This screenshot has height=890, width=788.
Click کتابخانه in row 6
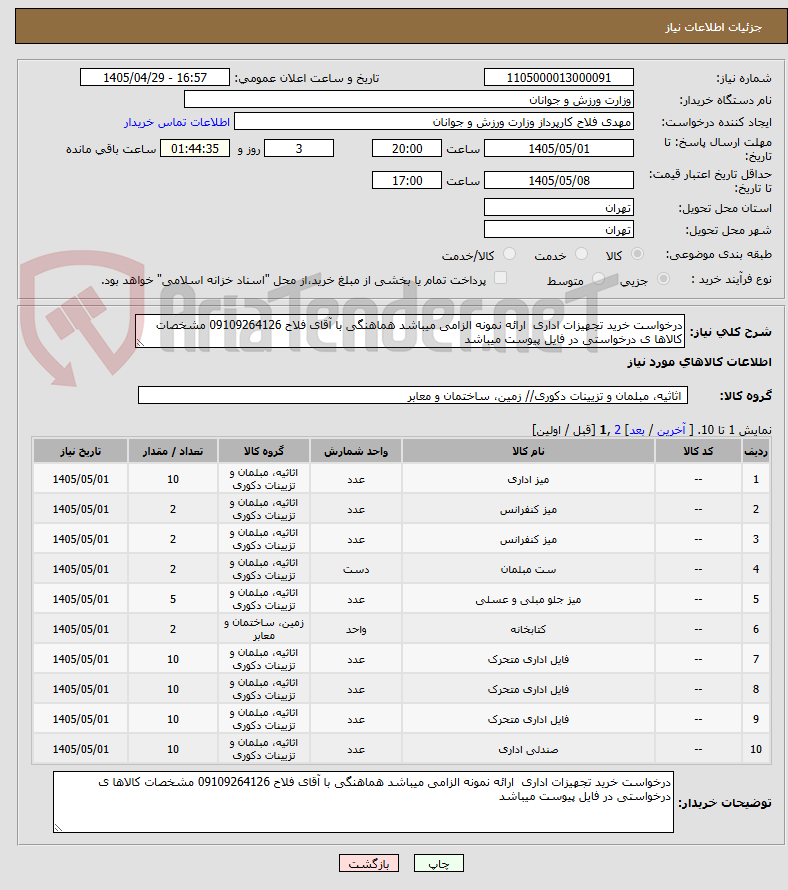coord(528,629)
